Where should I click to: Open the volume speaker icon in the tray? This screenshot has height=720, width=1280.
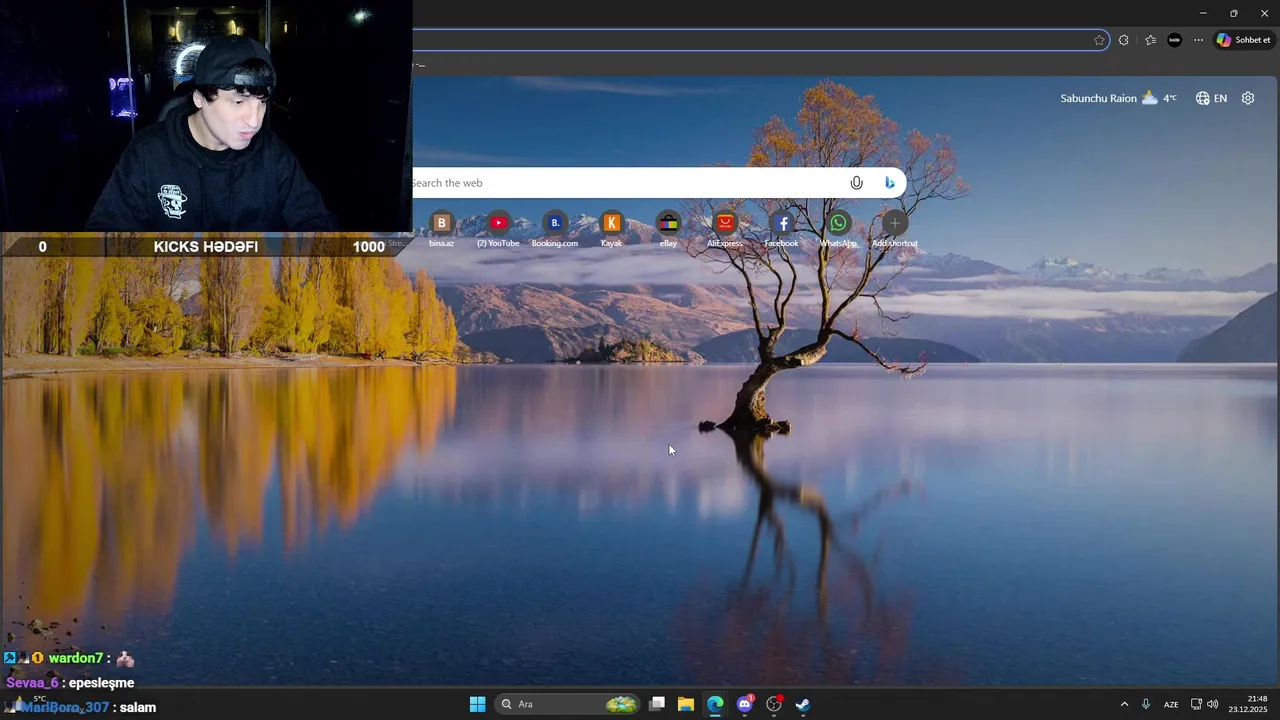point(1213,704)
